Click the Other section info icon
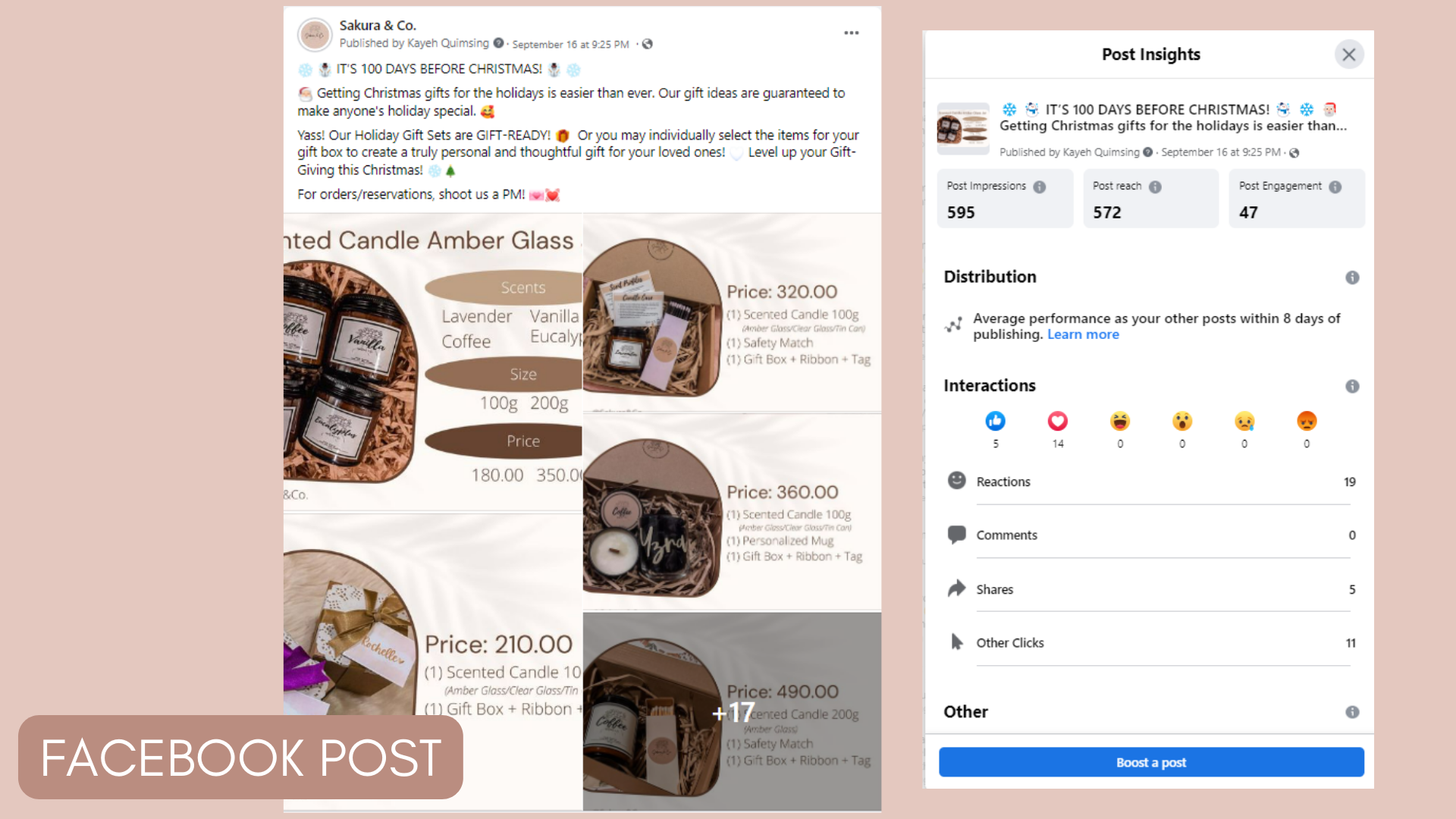The height and width of the screenshot is (819, 1456). 1352,712
